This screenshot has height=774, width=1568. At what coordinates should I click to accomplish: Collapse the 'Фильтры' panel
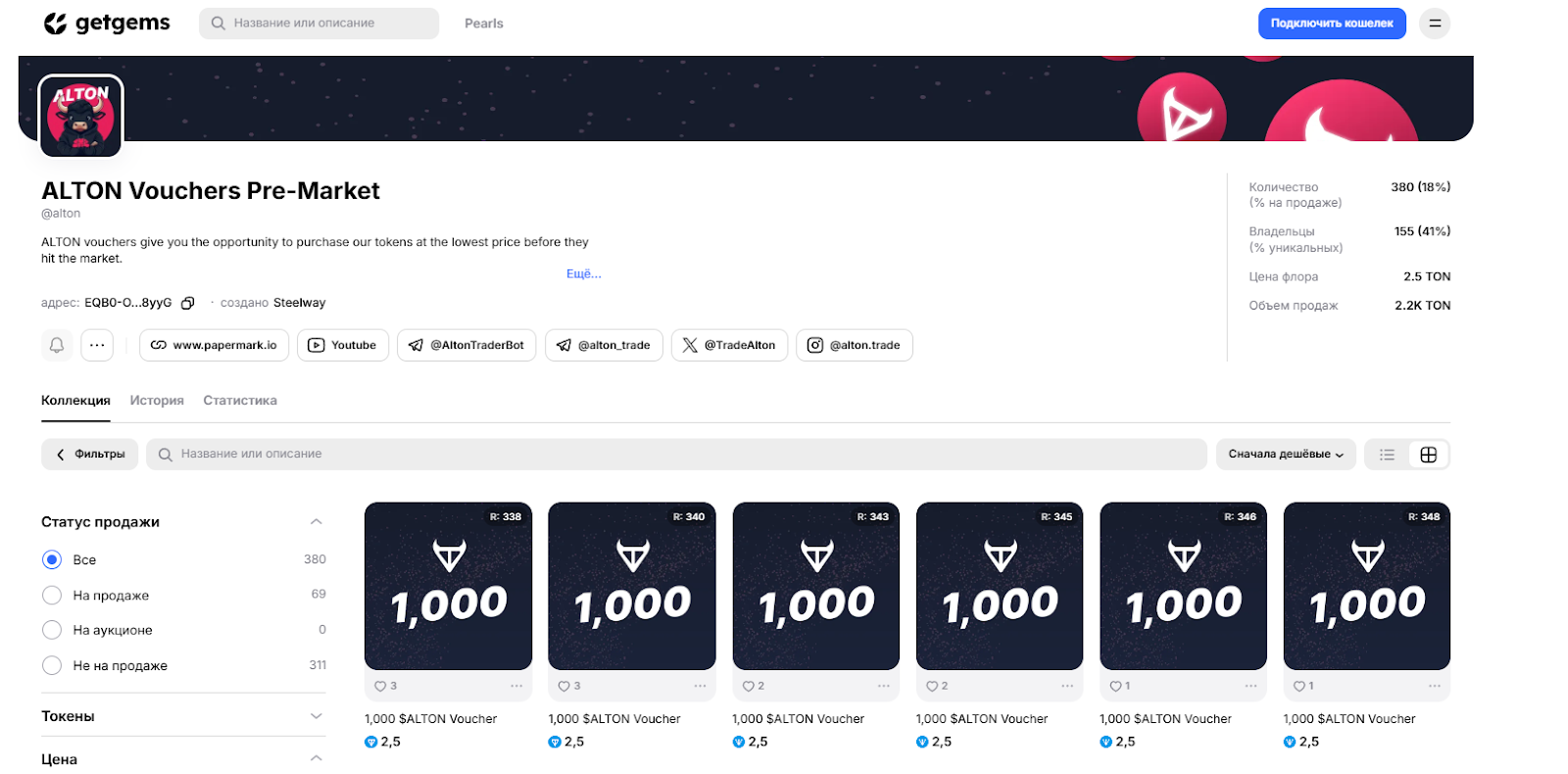coord(90,455)
